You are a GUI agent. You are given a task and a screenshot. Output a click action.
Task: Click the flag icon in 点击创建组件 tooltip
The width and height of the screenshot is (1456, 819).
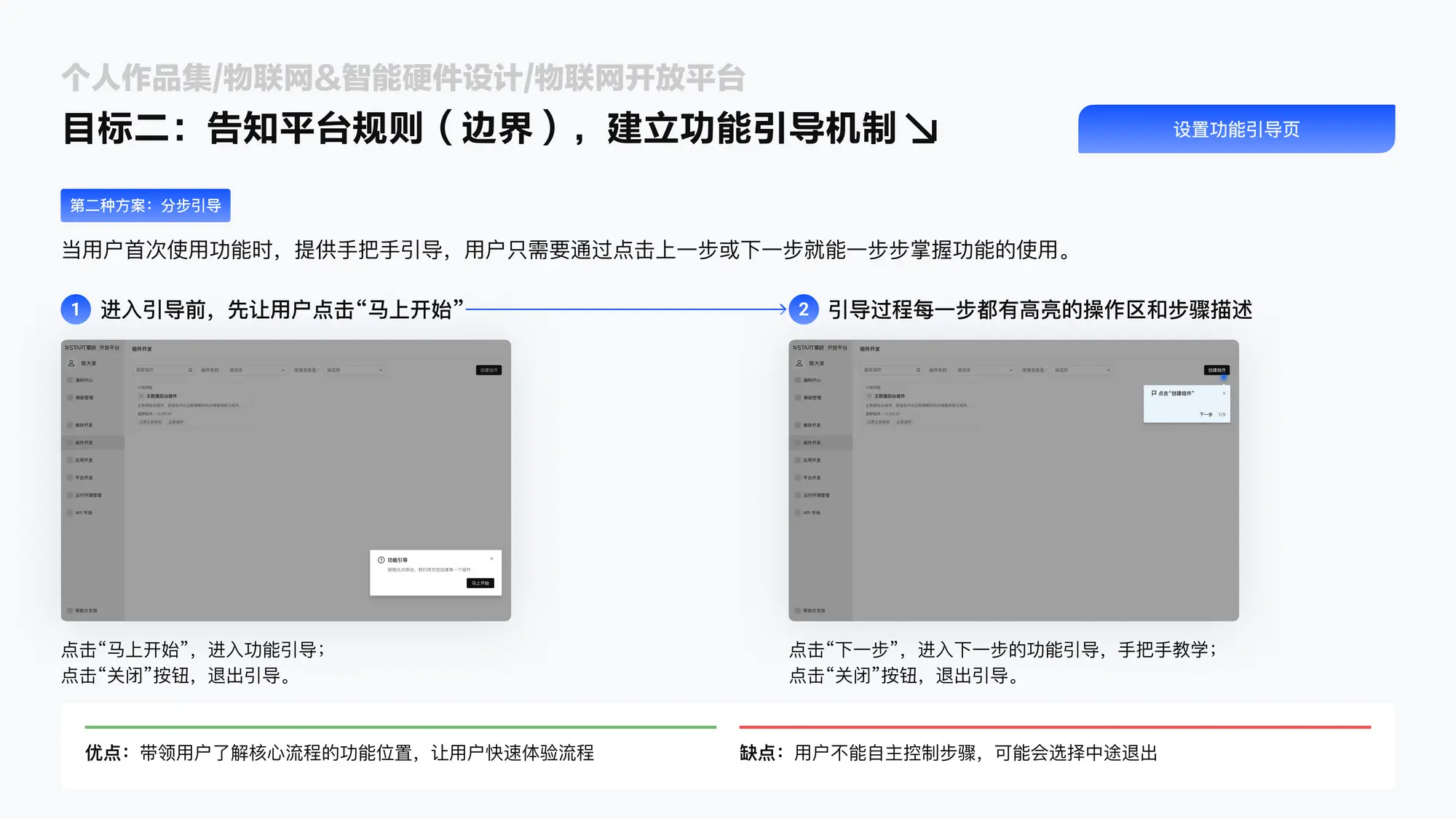(x=1154, y=393)
